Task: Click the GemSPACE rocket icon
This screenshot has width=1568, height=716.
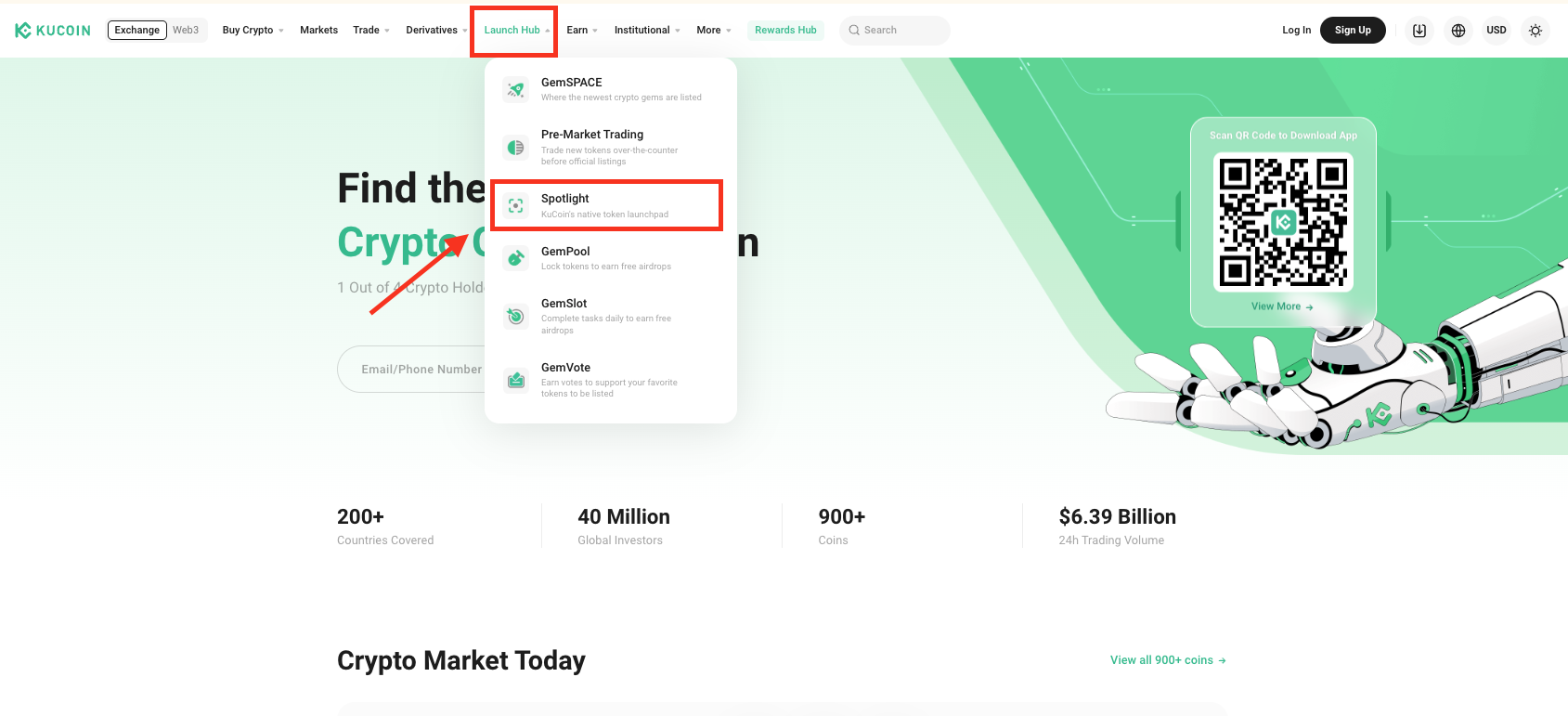Action: point(516,89)
